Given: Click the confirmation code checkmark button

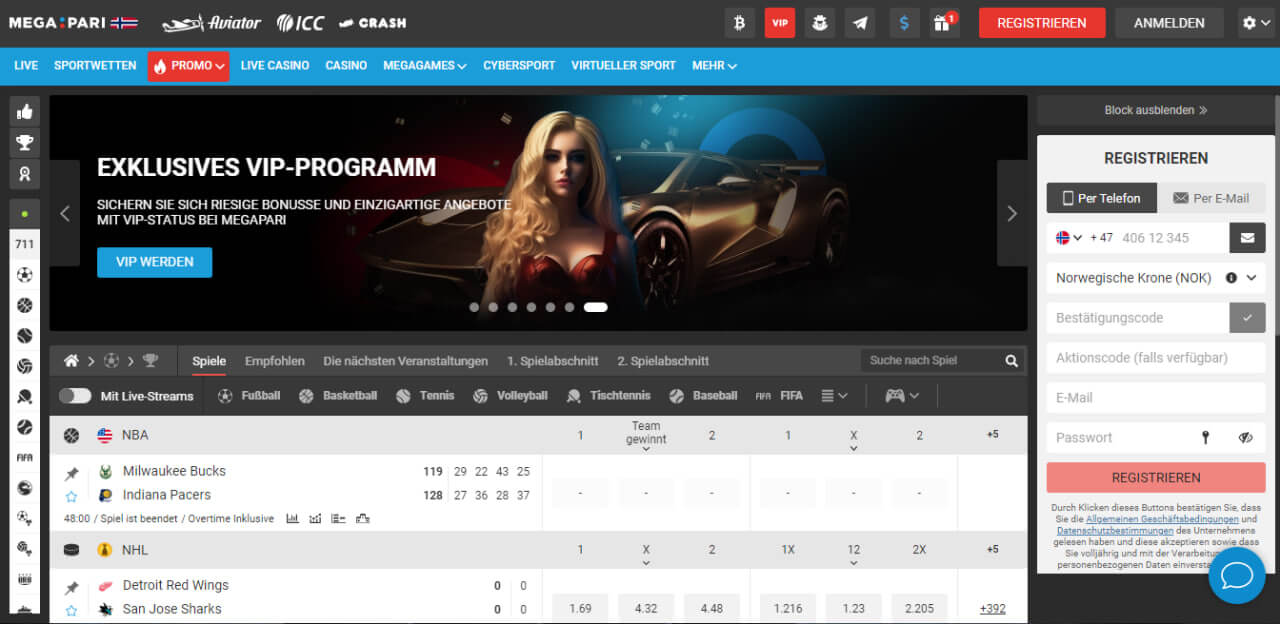Looking at the screenshot, I should pyautogui.click(x=1247, y=318).
